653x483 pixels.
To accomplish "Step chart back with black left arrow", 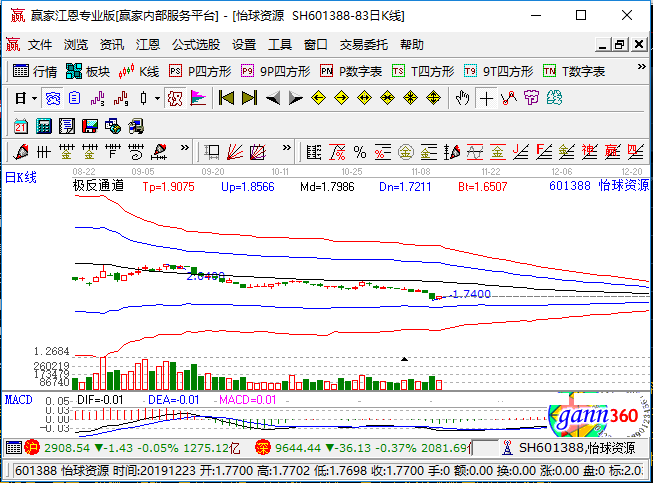I will tap(273, 99).
